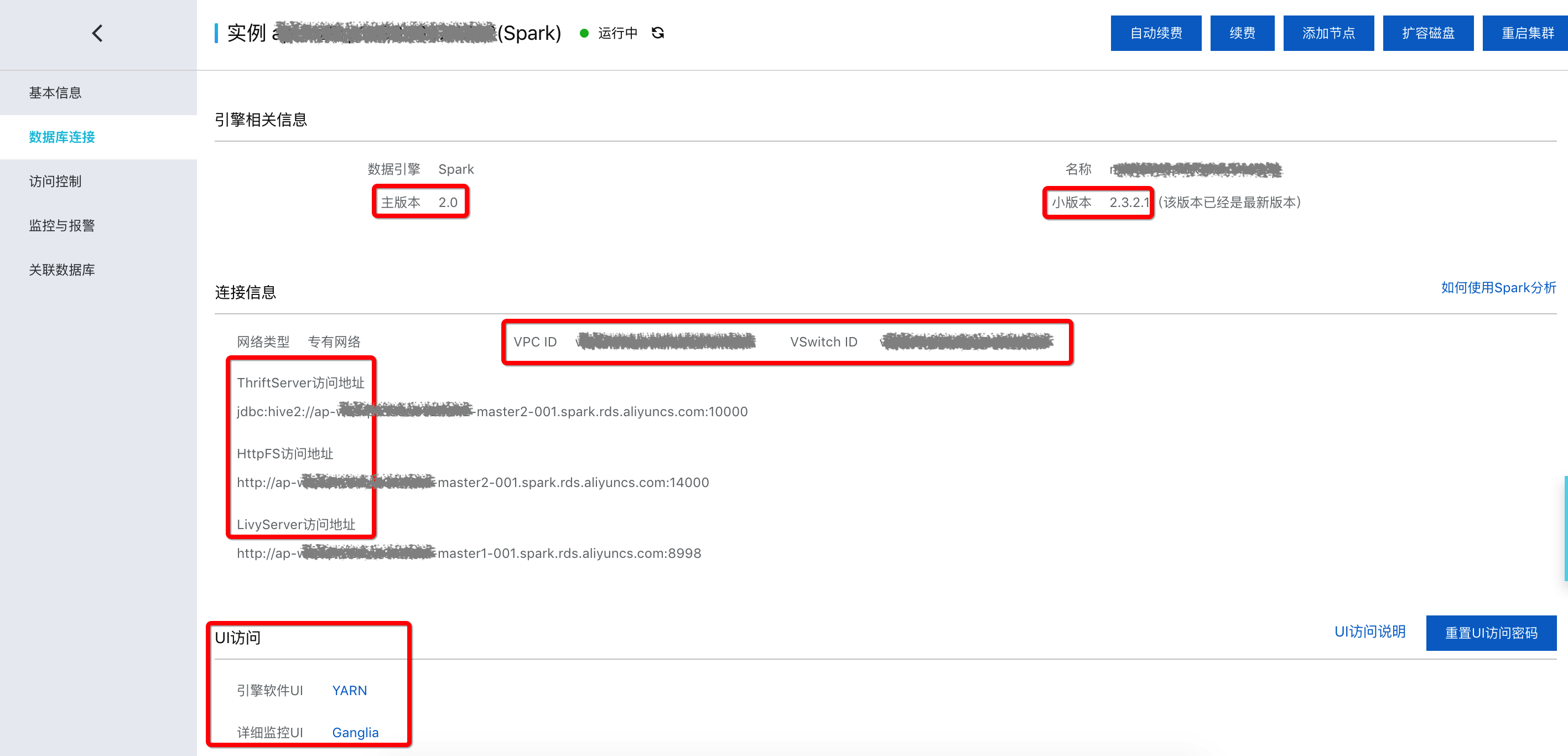The image size is (1568, 756).
Task: Click the 名称 label
Action: coord(1078,169)
